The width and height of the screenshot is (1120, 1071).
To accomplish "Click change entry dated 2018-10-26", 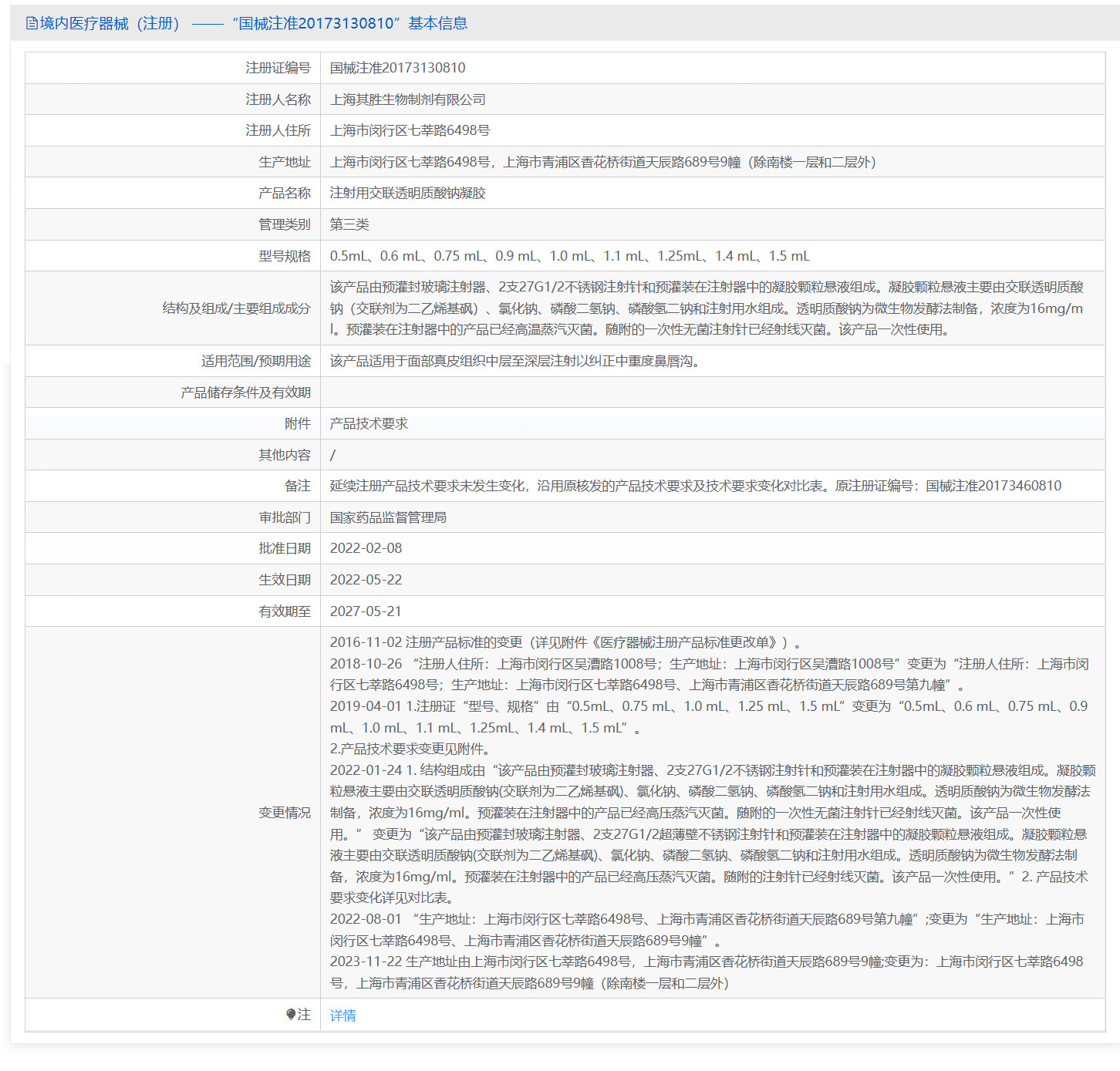I will pos(710,674).
